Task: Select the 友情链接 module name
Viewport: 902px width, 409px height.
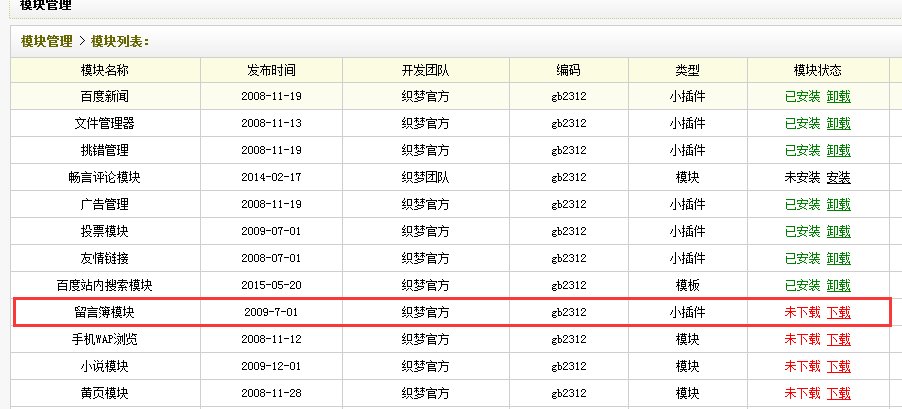Action: (x=104, y=258)
